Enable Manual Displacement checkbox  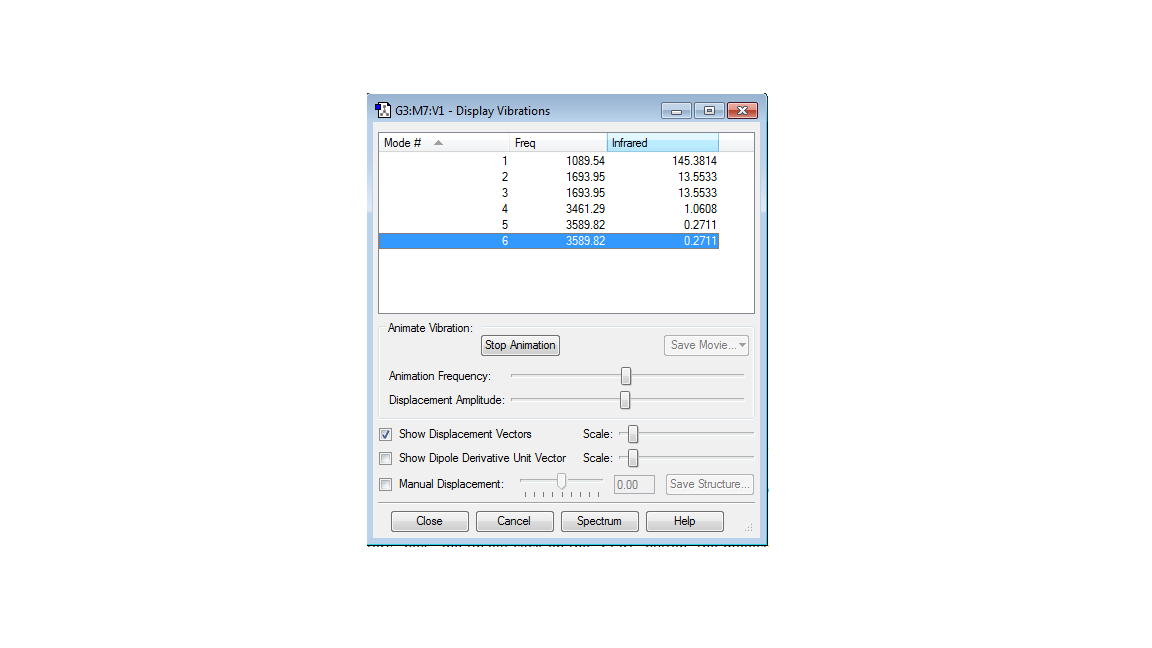click(x=386, y=484)
